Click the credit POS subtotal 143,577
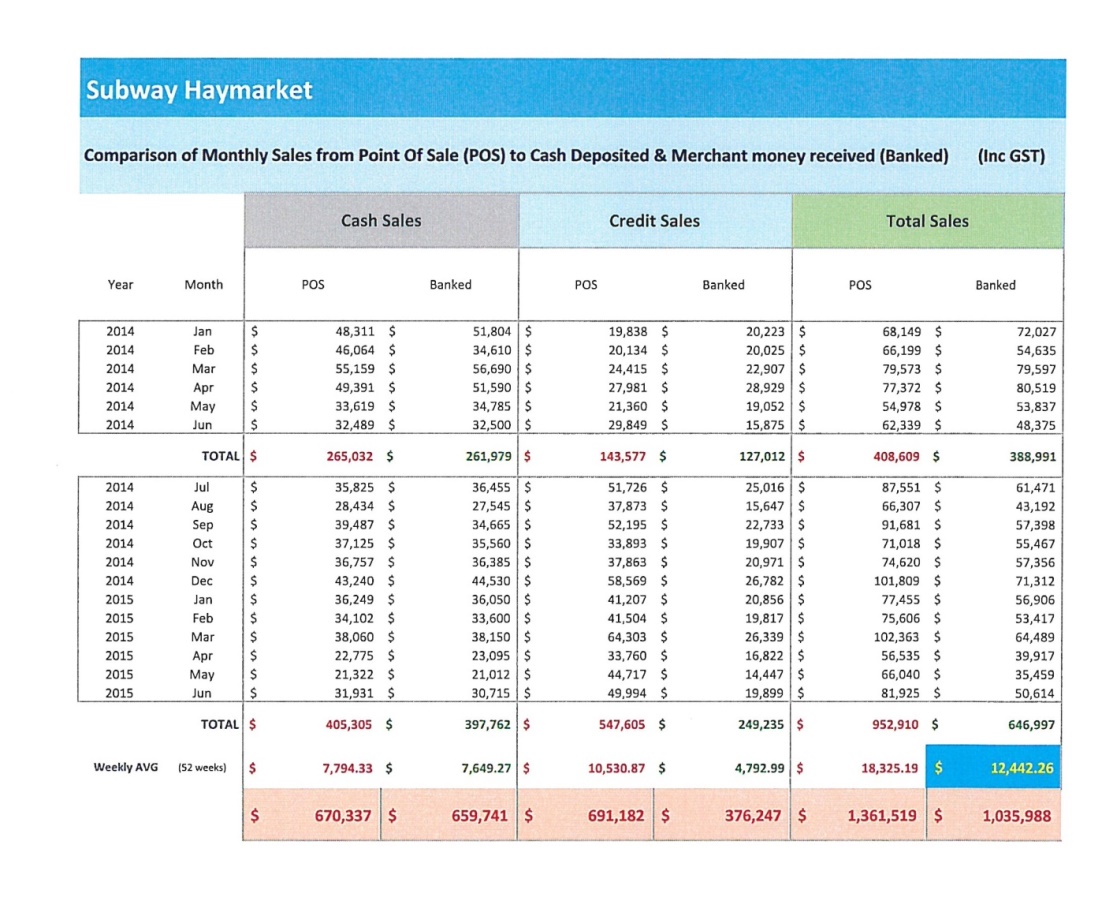Screen dimensions: 1113x897 623,456
